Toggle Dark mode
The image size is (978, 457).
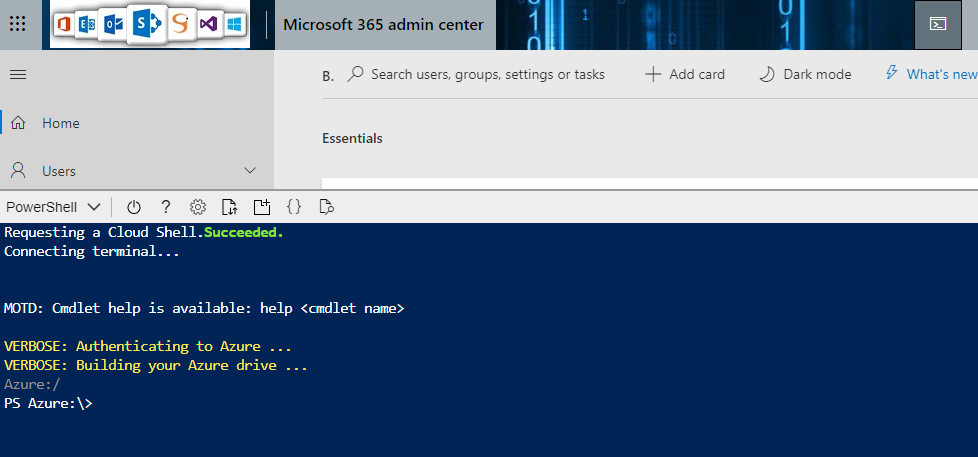805,74
